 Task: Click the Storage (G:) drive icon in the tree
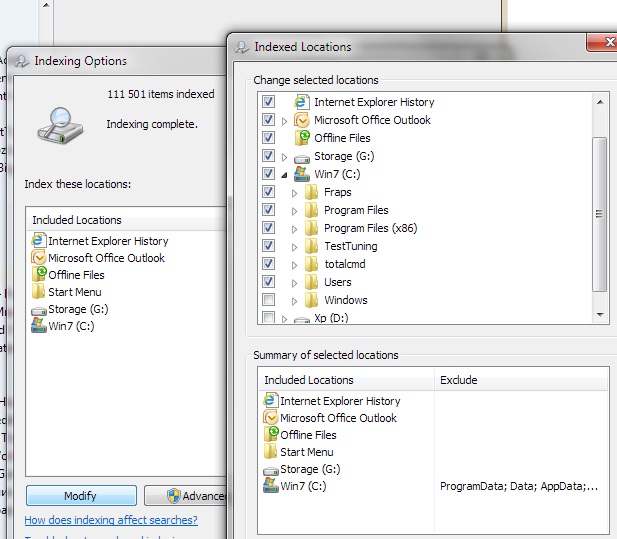click(x=302, y=159)
